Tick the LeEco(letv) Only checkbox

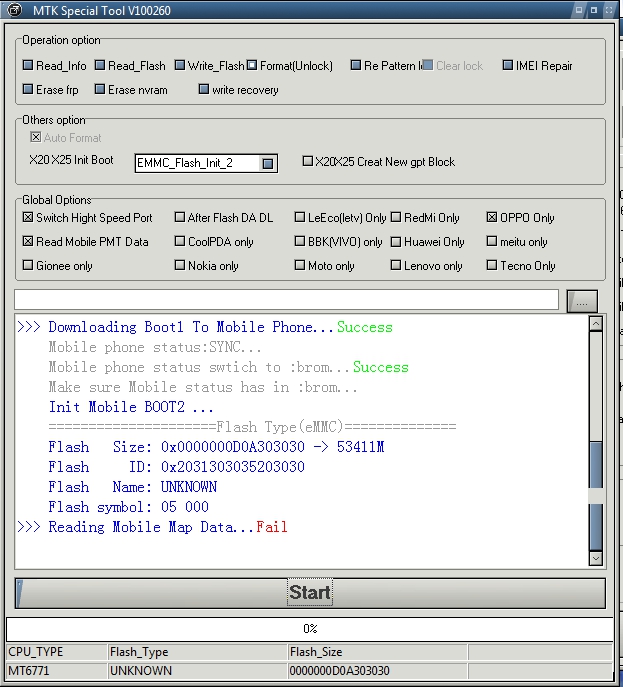pyautogui.click(x=300, y=217)
